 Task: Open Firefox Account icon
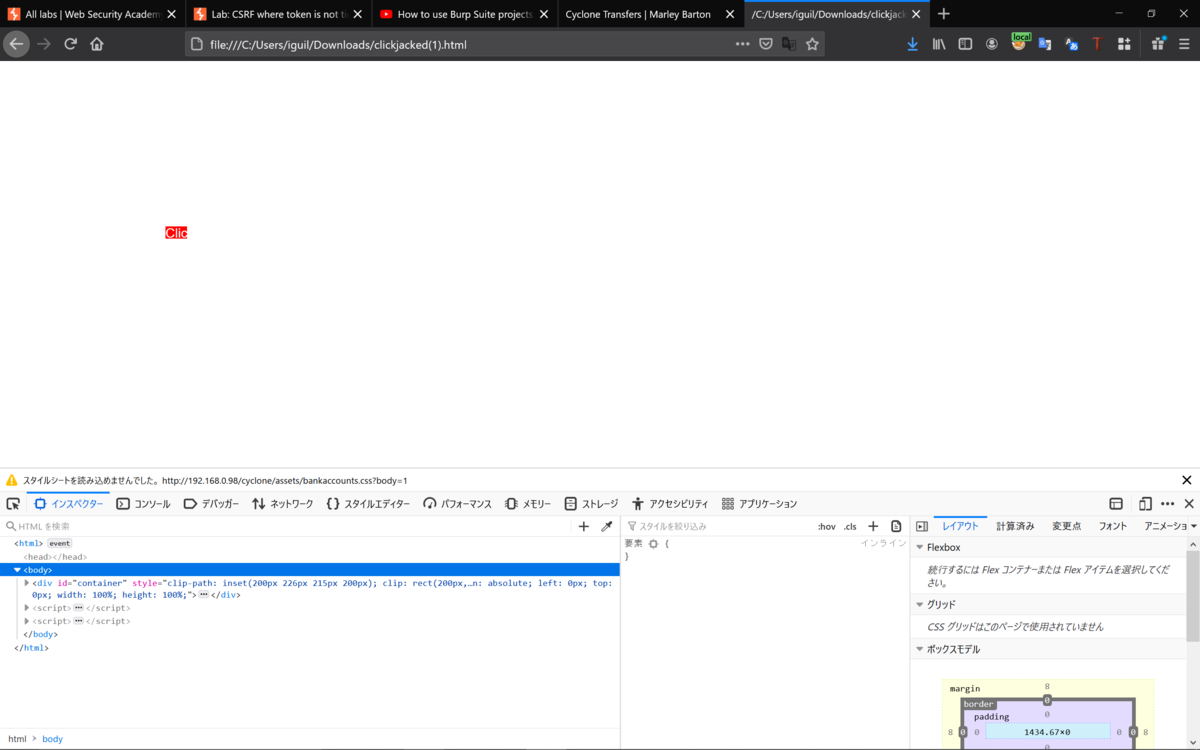[x=992, y=44]
